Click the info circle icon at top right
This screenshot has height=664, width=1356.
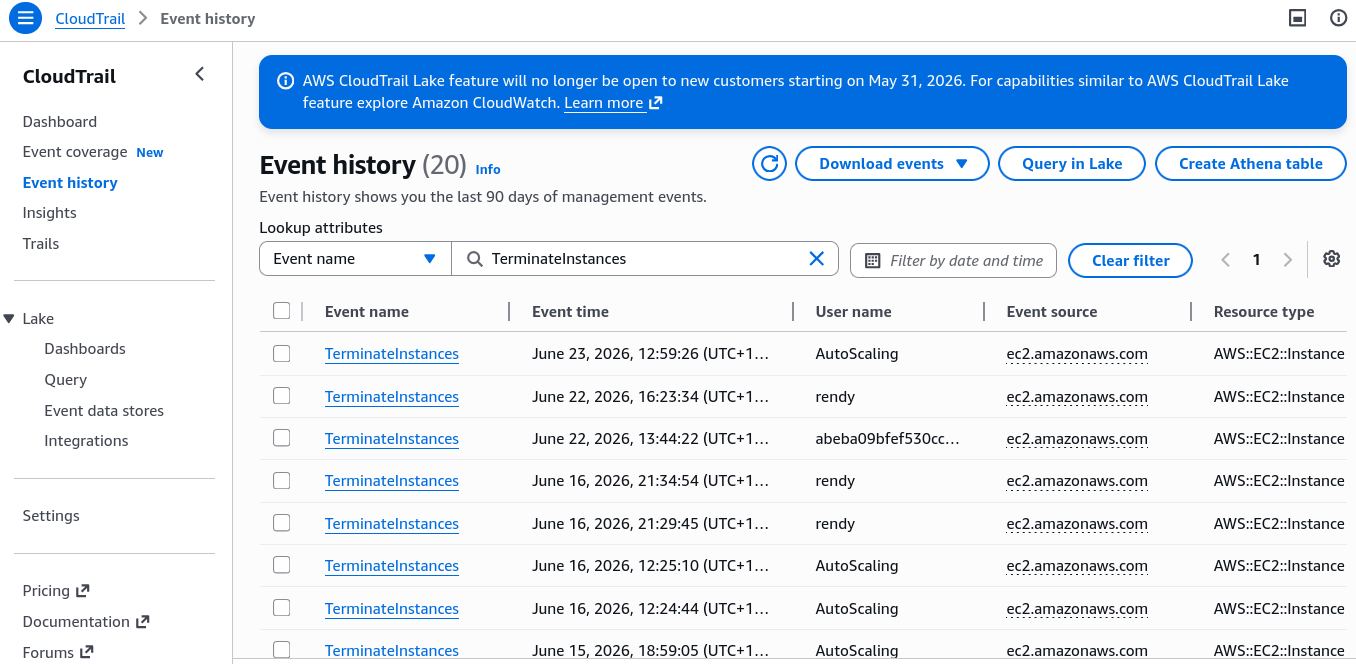pos(1338,18)
